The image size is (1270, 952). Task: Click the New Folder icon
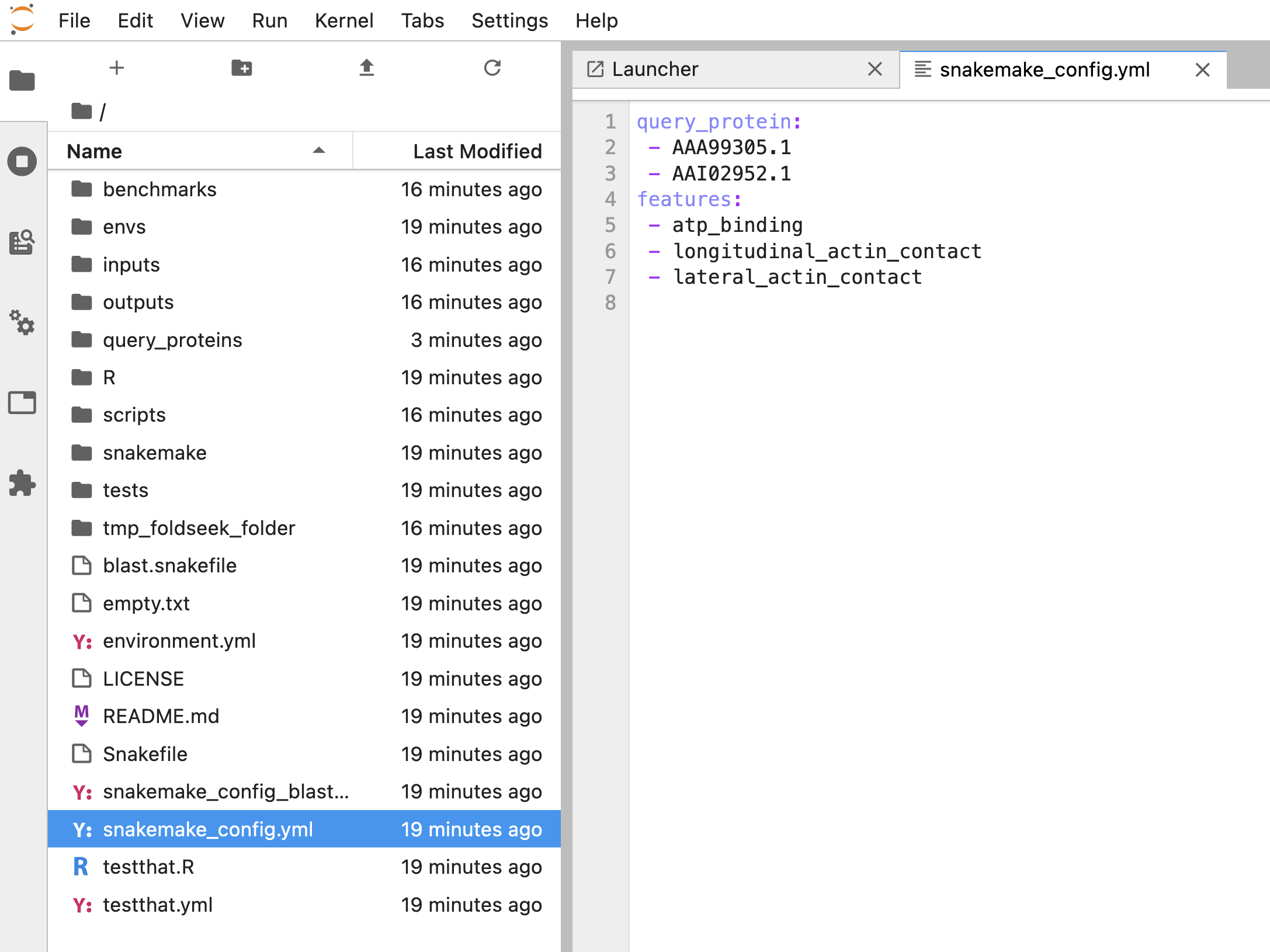tap(241, 68)
